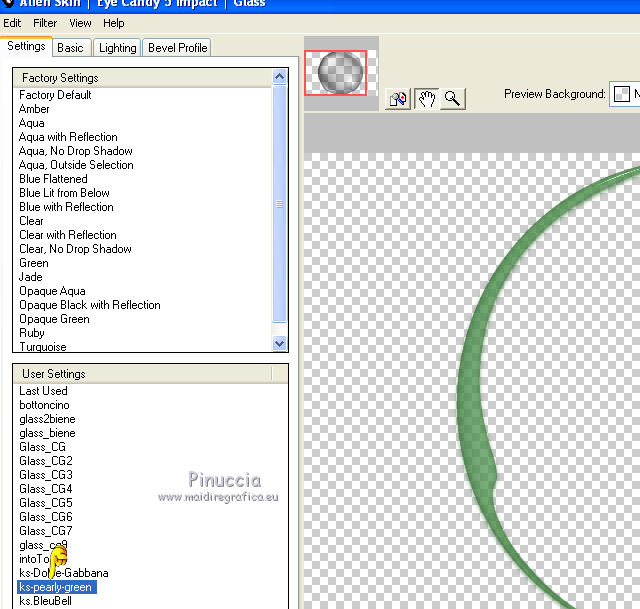Viewport: 640px width, 609px height.
Task: Open the Preview Background dropdown
Action: (x=624, y=94)
